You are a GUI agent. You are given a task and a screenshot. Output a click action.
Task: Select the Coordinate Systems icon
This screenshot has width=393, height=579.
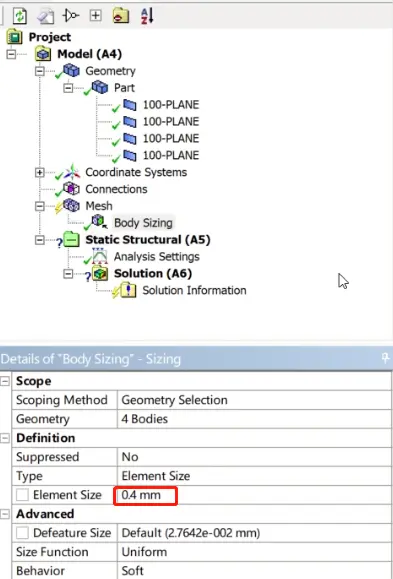72,172
